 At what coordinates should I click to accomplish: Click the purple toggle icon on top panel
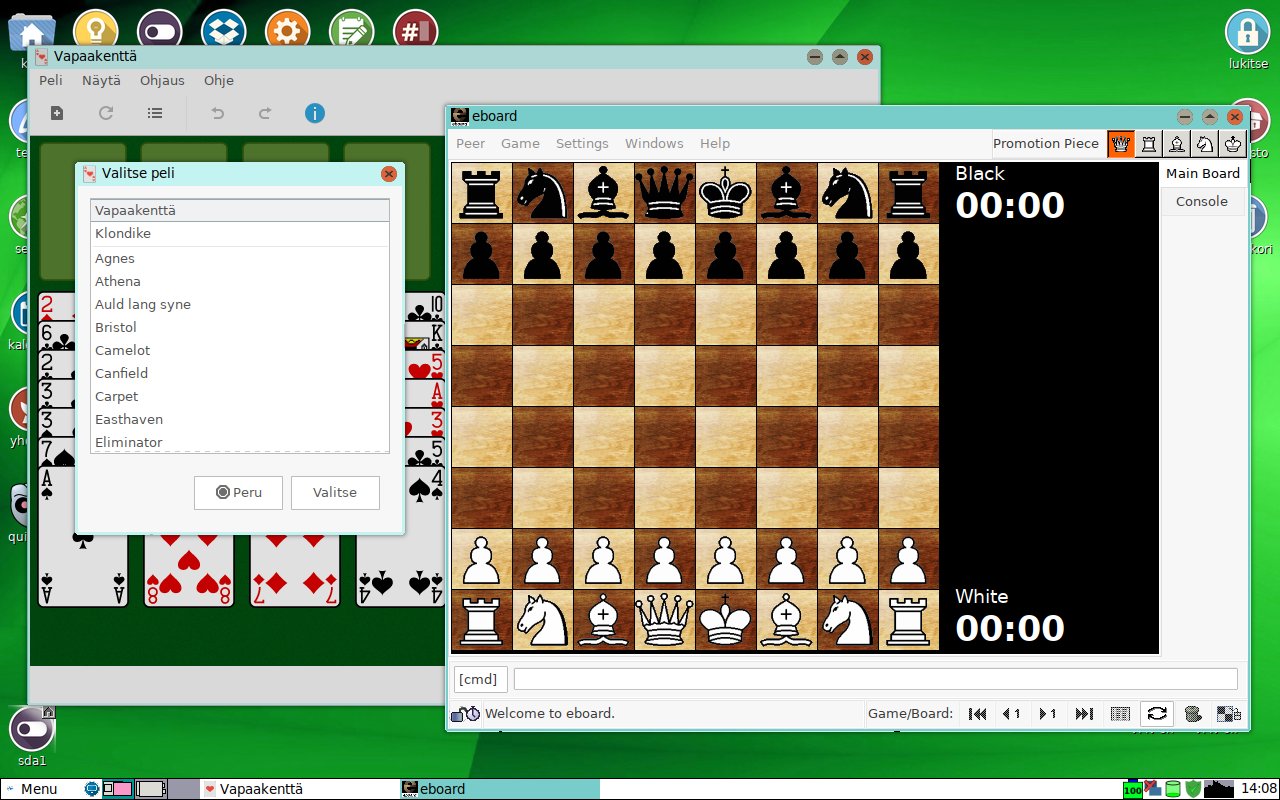click(x=159, y=30)
